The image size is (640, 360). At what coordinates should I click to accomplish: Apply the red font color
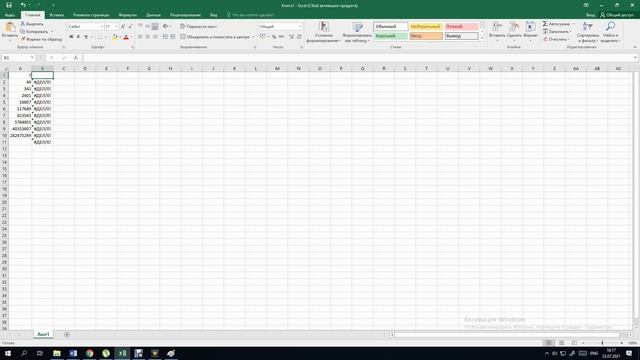click(x=126, y=37)
